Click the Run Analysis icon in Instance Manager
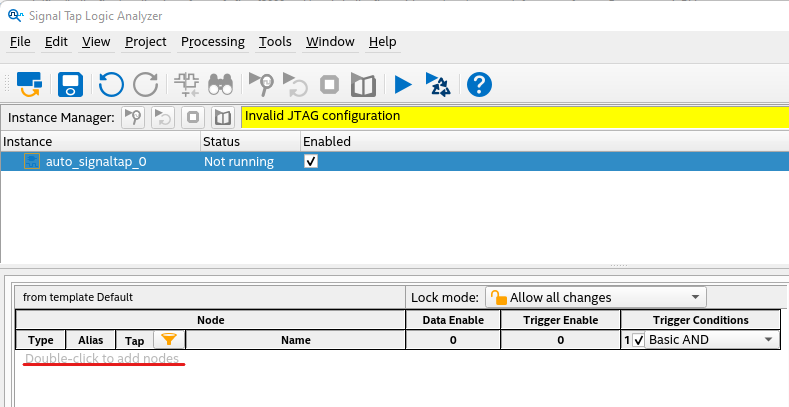This screenshot has width=789, height=407. pyautogui.click(x=134, y=117)
